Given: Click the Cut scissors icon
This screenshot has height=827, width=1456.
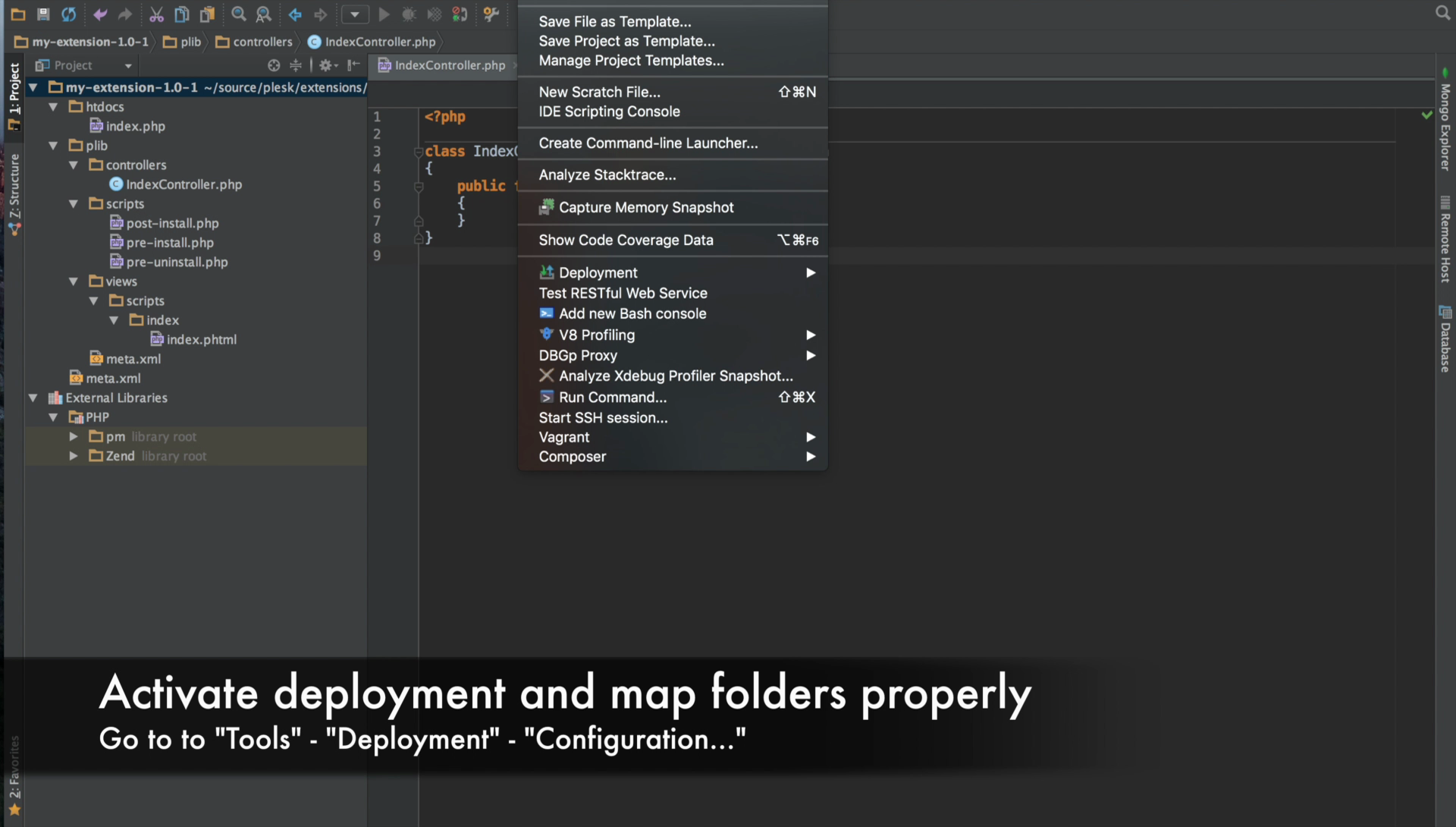Looking at the screenshot, I should tap(157, 14).
